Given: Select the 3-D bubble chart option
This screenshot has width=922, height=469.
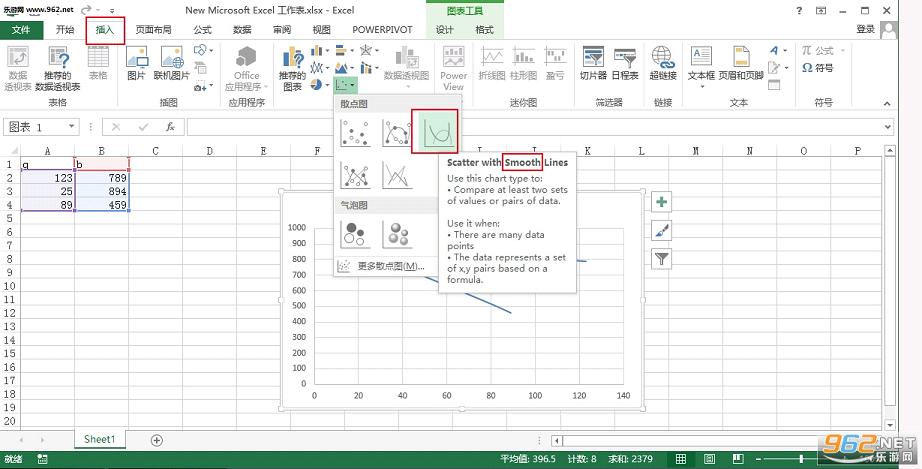Looking at the screenshot, I should (x=397, y=234).
